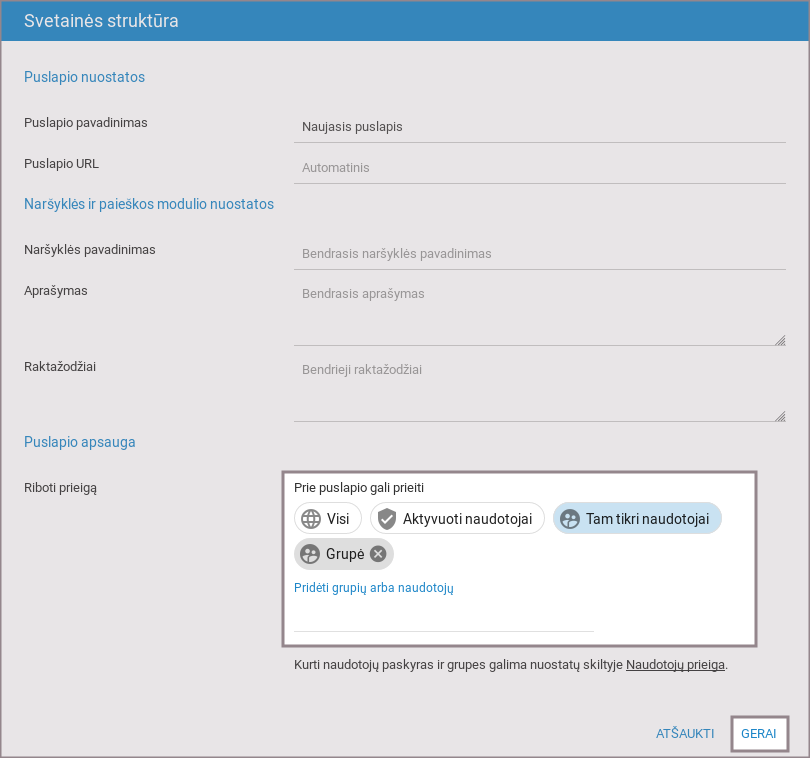Focus the Puslapio URL field
810x758 pixels.
coord(540,168)
